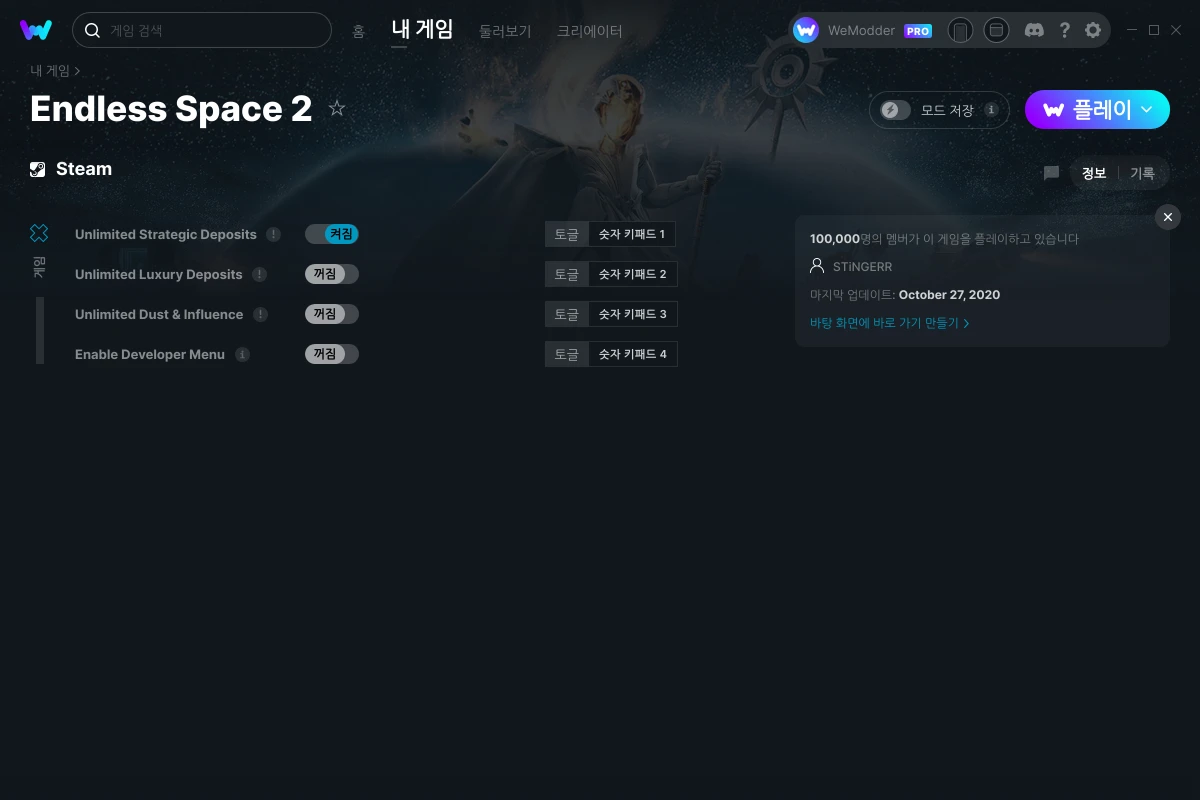Click the WeModder username

click(x=861, y=31)
